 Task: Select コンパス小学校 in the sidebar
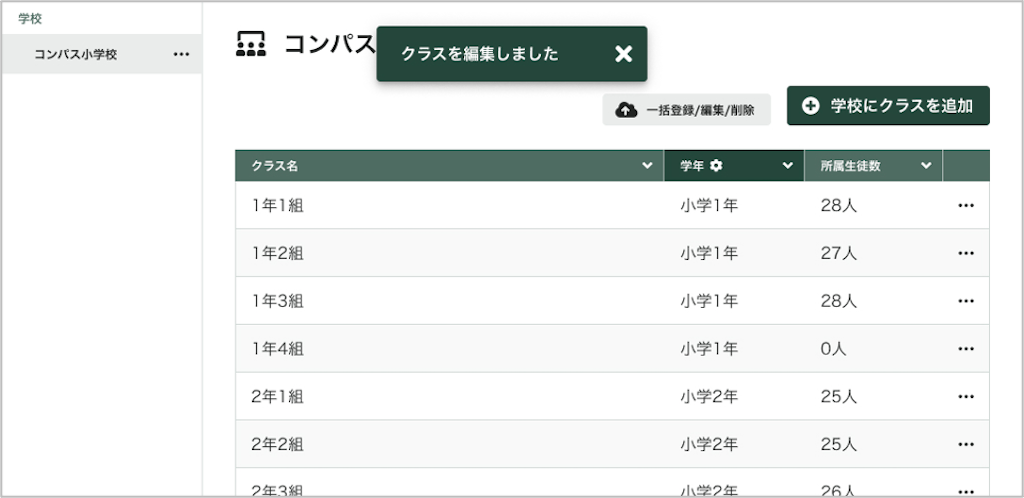tap(76, 54)
